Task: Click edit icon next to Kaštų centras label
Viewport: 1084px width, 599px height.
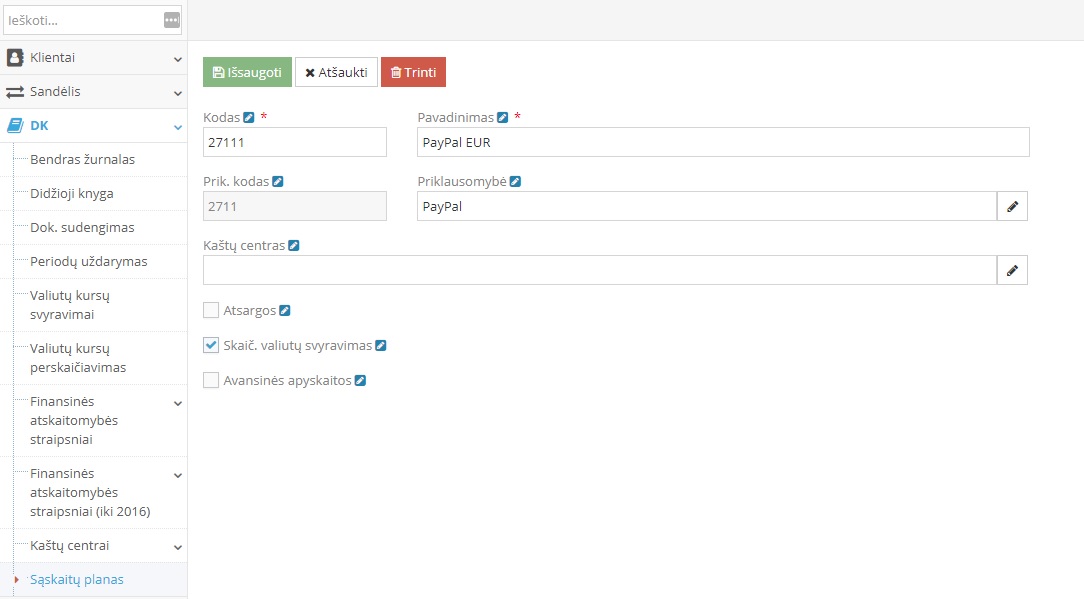Action: pos(293,245)
